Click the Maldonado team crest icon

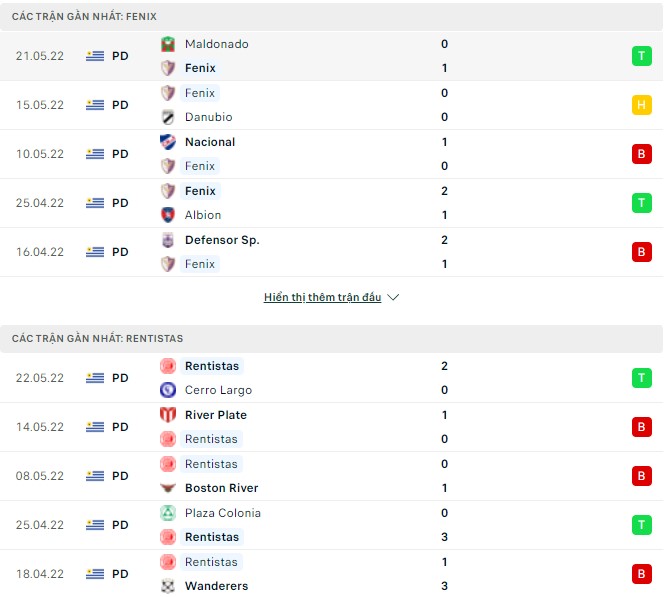[x=168, y=44]
